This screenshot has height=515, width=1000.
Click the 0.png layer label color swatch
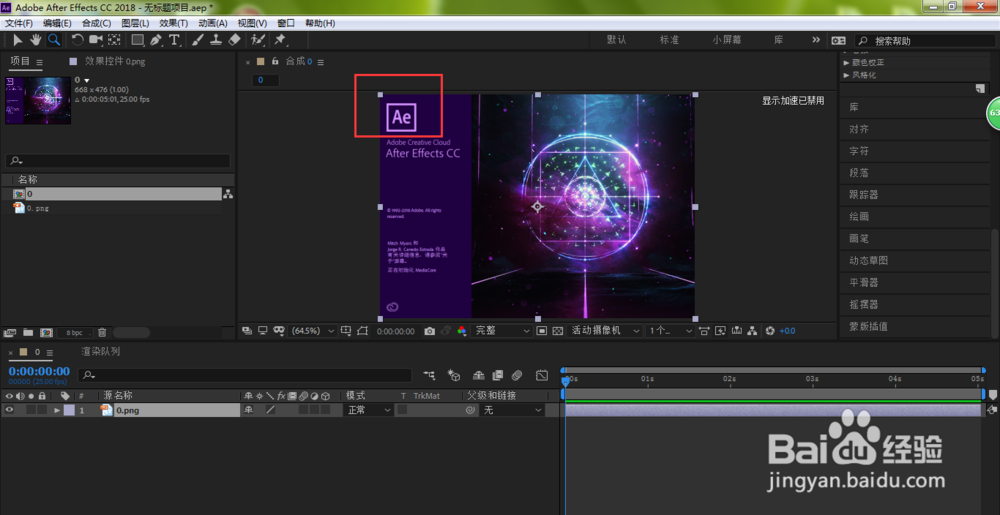(x=68, y=410)
